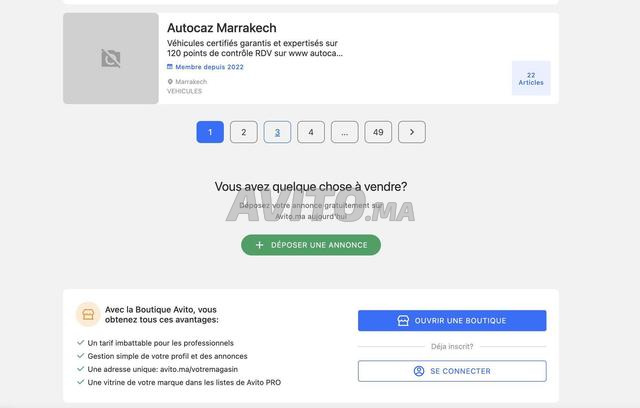640x408 pixels.
Task: Go to page 2 of results
Action: 243,132
